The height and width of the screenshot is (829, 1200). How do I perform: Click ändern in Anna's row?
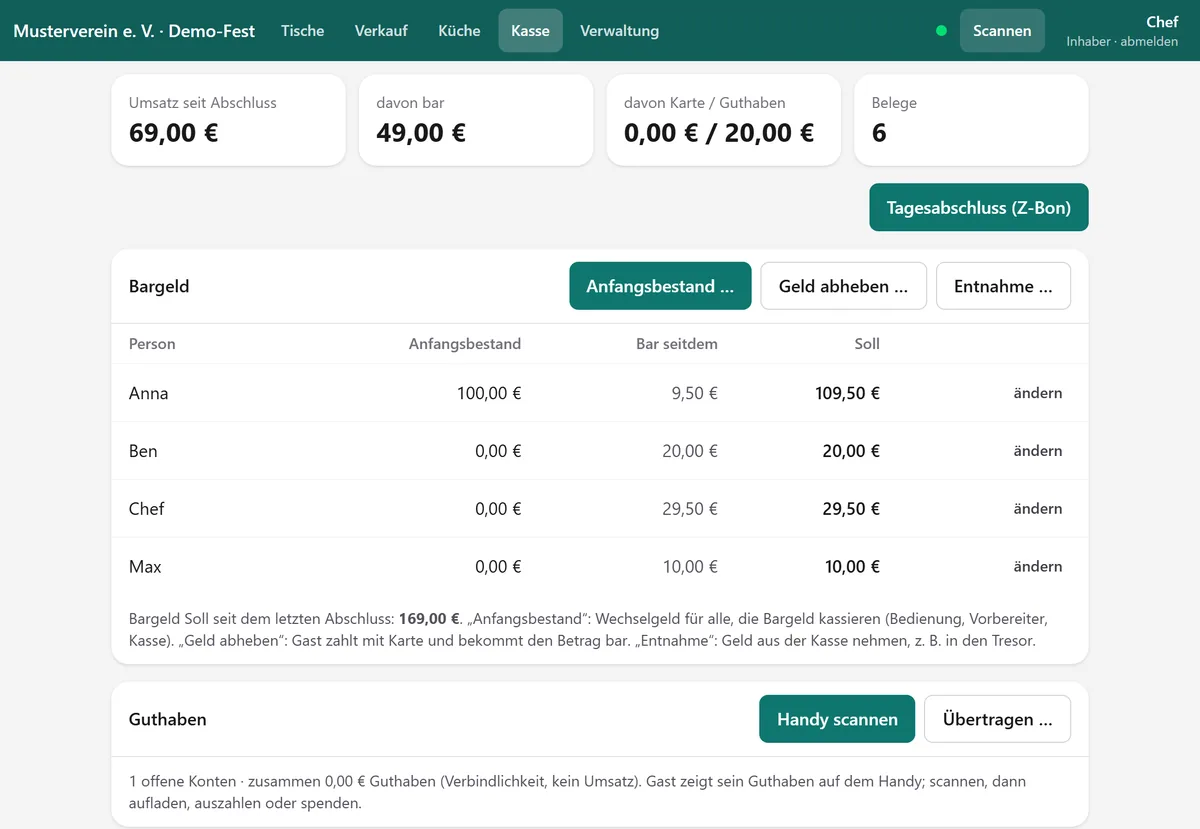[1038, 393]
